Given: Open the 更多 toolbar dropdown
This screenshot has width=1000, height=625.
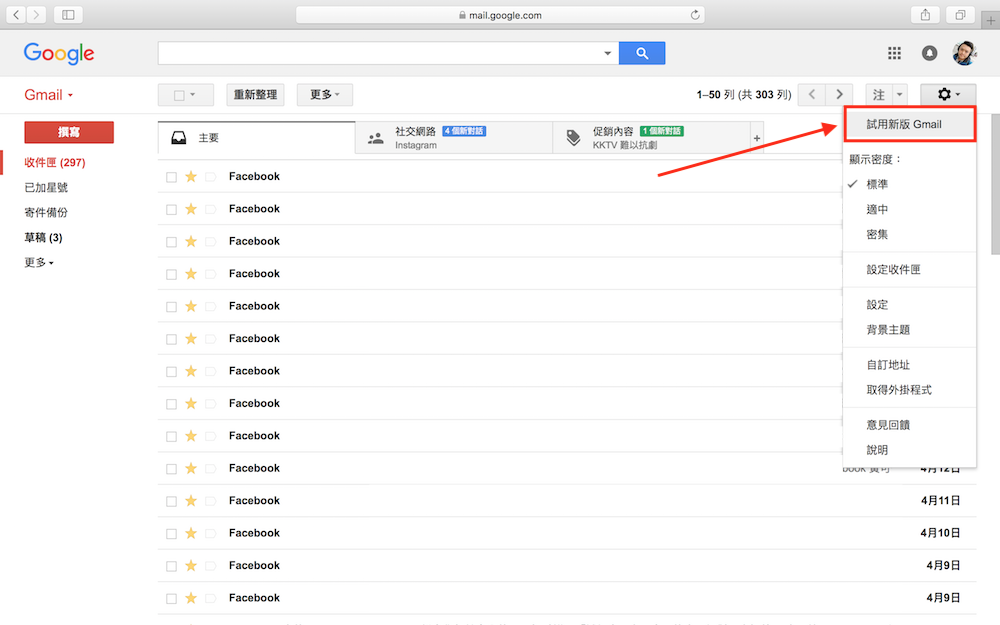Looking at the screenshot, I should [x=325, y=94].
